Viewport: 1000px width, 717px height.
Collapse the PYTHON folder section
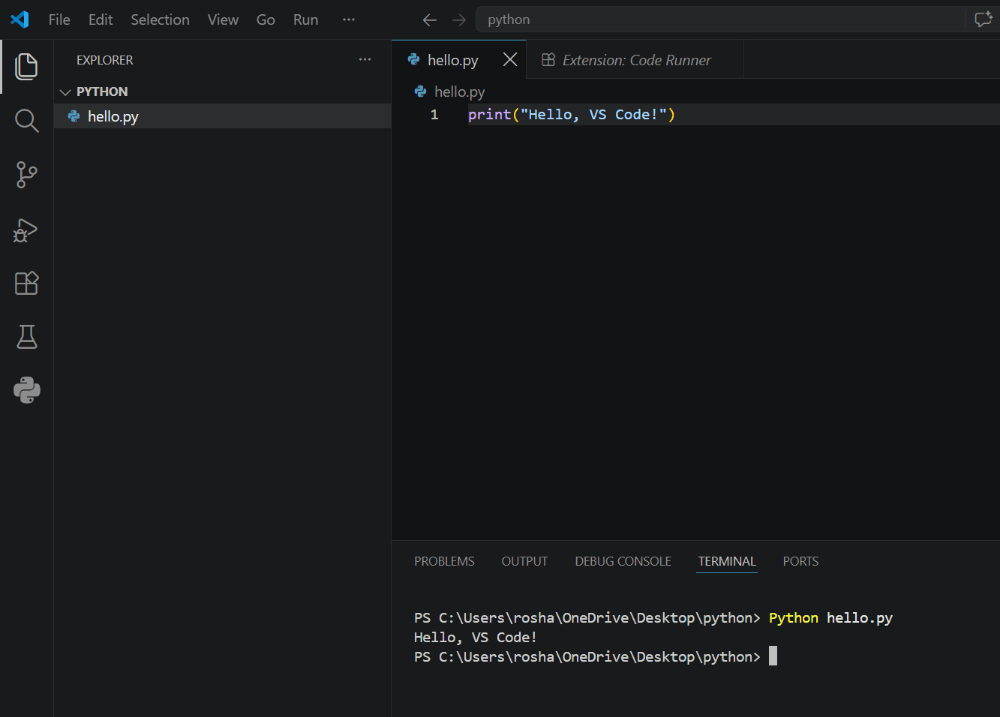pyautogui.click(x=65, y=92)
